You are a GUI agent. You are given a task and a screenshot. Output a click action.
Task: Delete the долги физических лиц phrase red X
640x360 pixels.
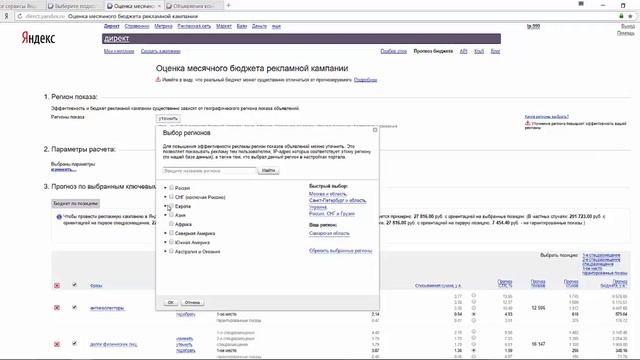pos(57,344)
